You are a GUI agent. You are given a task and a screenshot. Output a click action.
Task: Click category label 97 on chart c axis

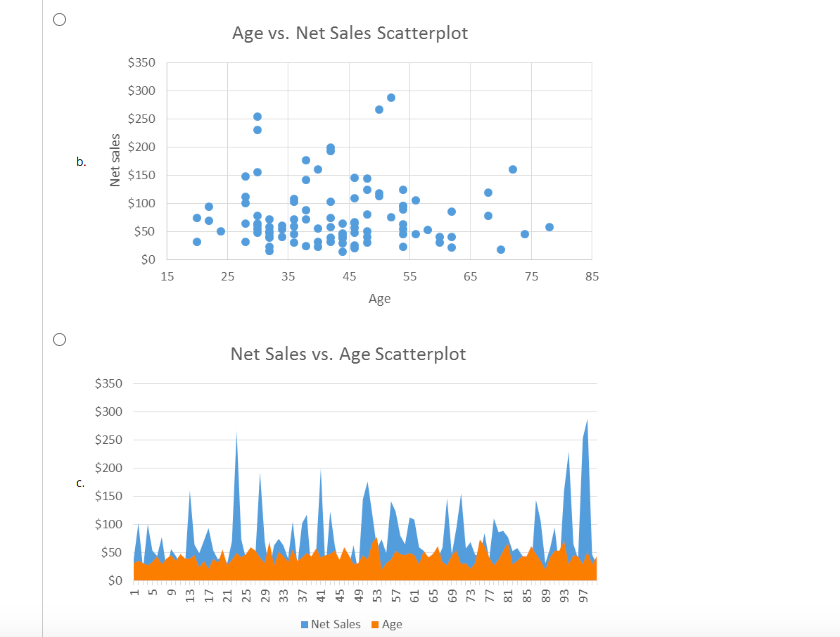(584, 596)
